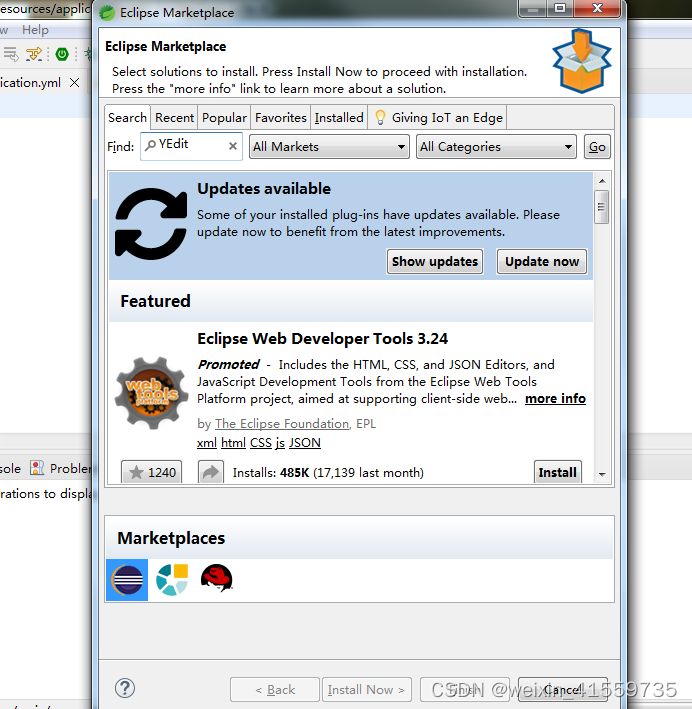Click the Show updates button
The height and width of the screenshot is (709, 692).
click(x=435, y=261)
